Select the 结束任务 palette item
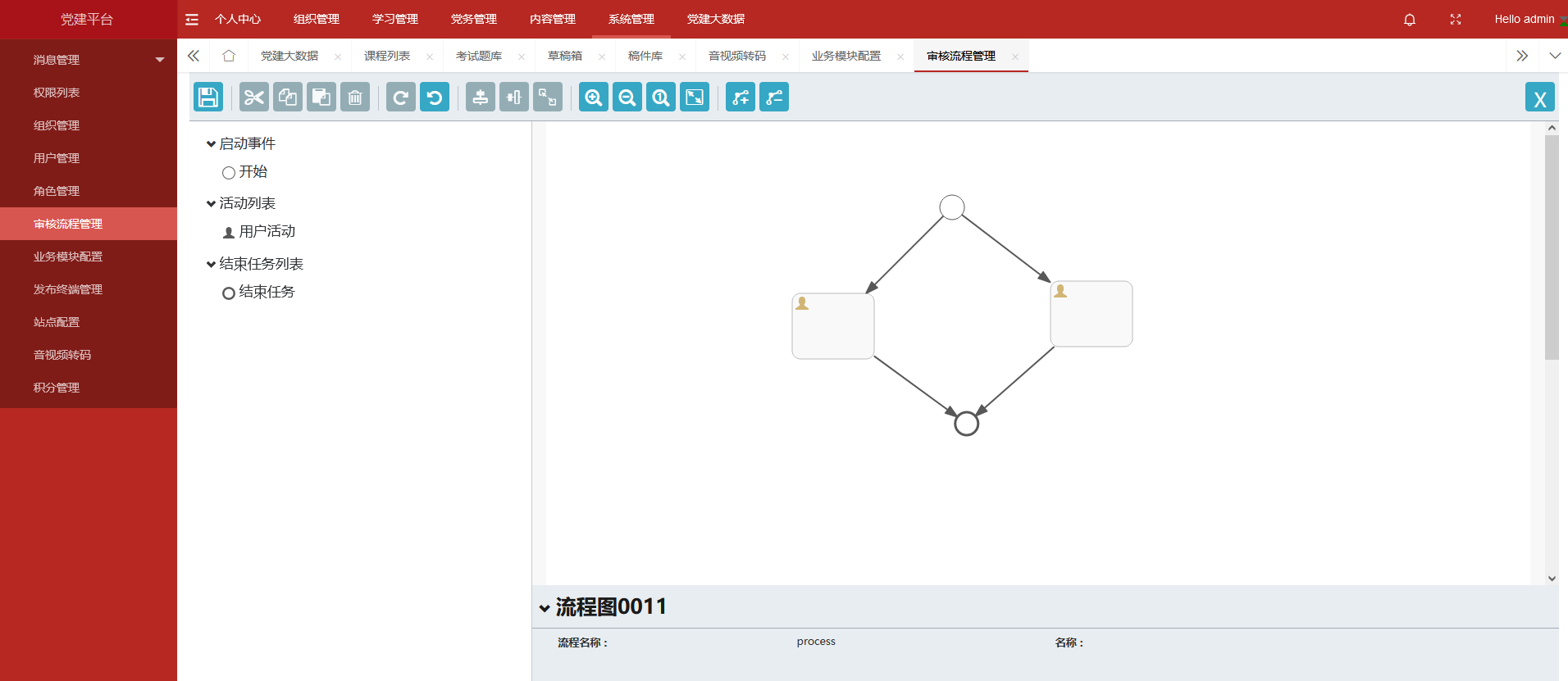The width and height of the screenshot is (1568, 681). (258, 293)
